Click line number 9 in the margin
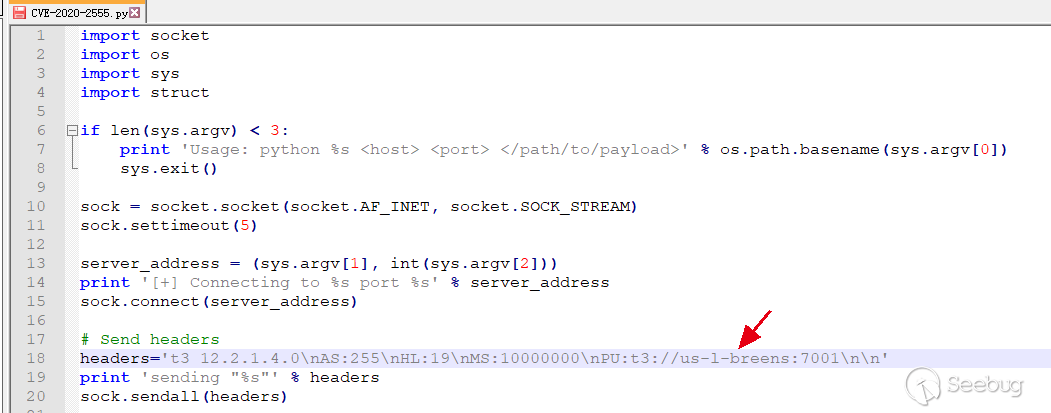1051x413 pixels. (41, 188)
